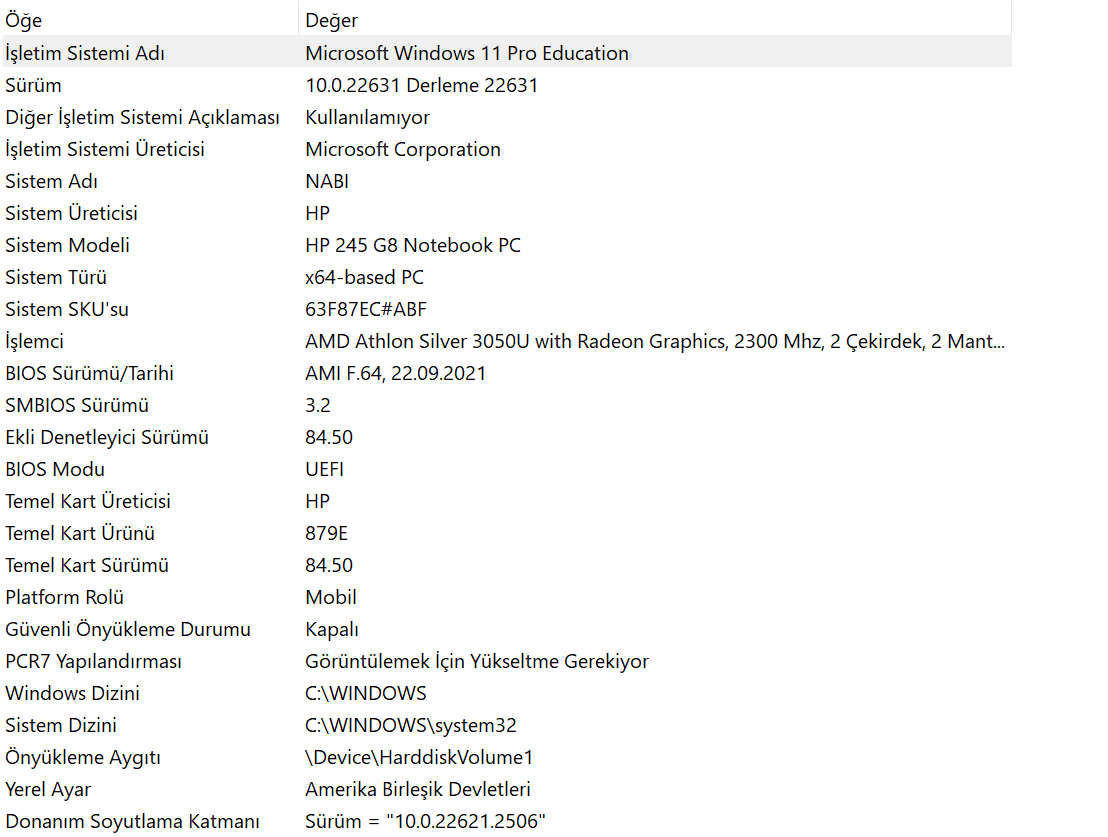The image size is (1108, 837).
Task: Select SMBIOS Sürümü row
Action: tap(507, 405)
